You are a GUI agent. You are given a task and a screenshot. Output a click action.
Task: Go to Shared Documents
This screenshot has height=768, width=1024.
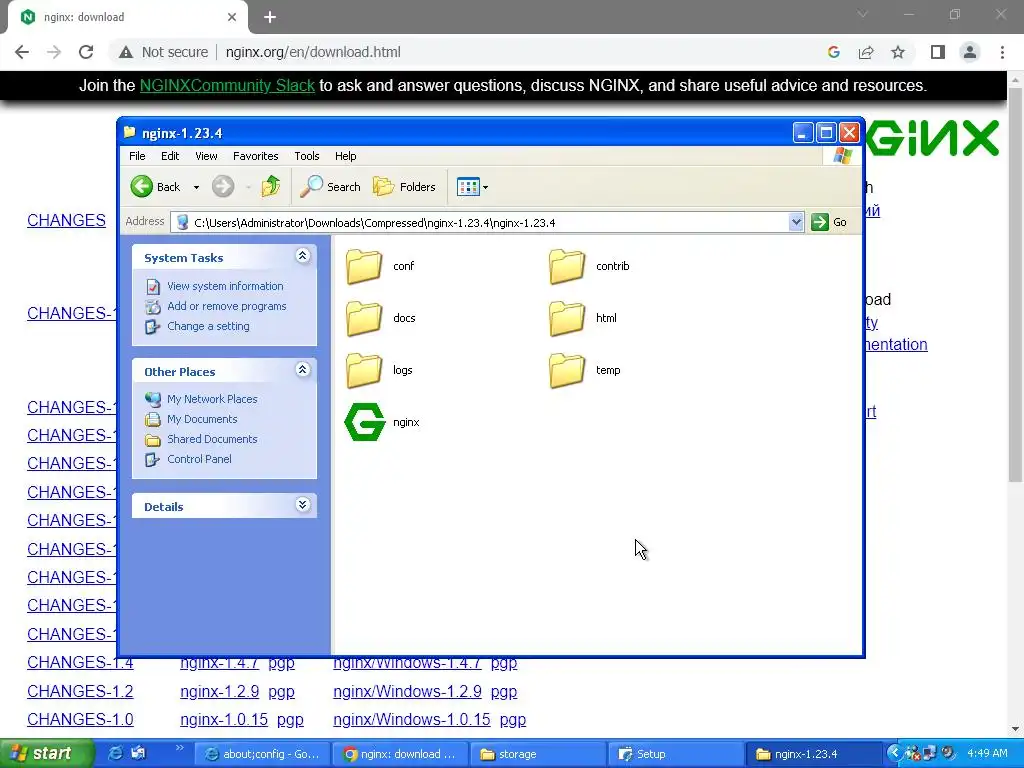point(212,439)
